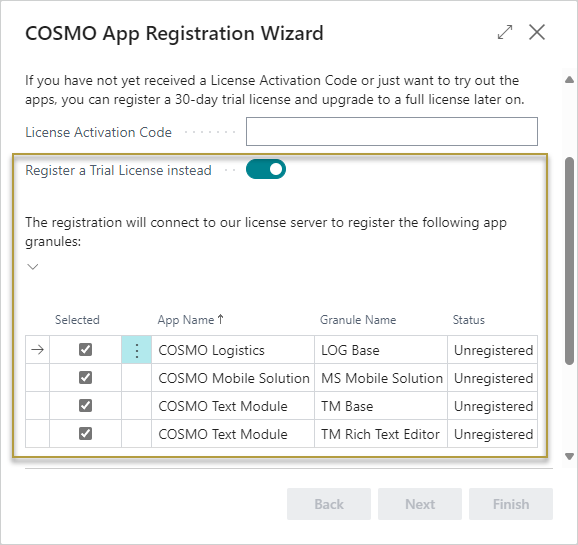Uncheck Selected box for TM Base granule
The width and height of the screenshot is (578, 545).
click(x=86, y=406)
